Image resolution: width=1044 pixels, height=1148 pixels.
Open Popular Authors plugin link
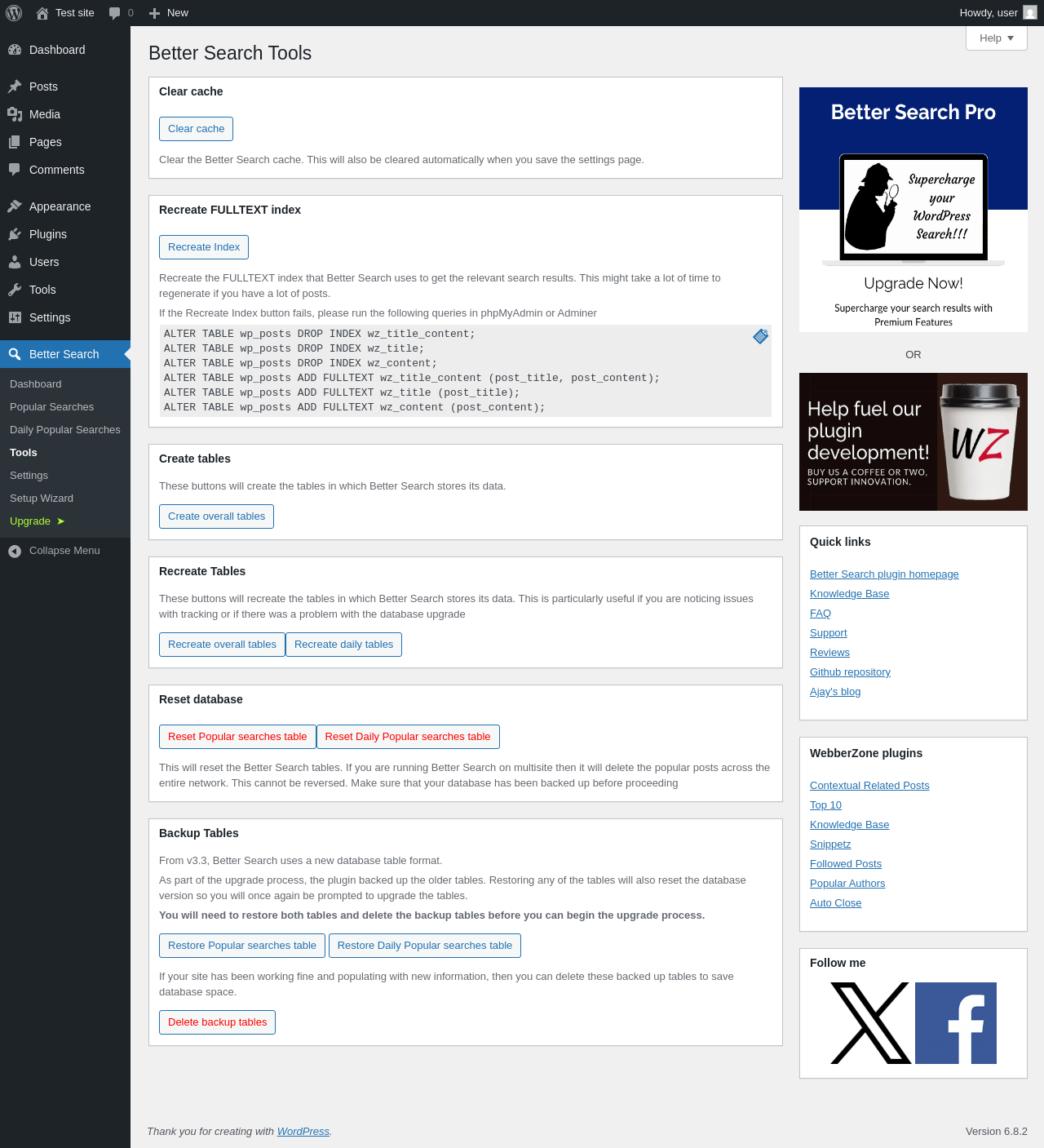click(847, 884)
